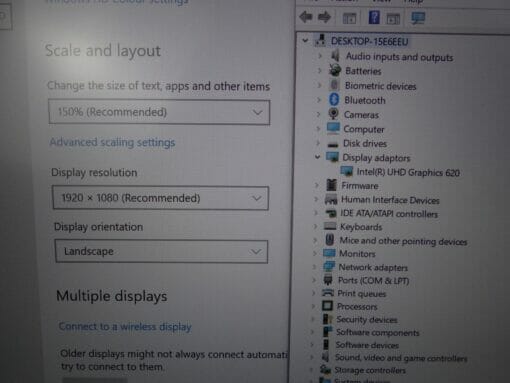Select the Display adaptors icon
Viewport: 510px width, 383px height.
pyautogui.click(x=332, y=157)
